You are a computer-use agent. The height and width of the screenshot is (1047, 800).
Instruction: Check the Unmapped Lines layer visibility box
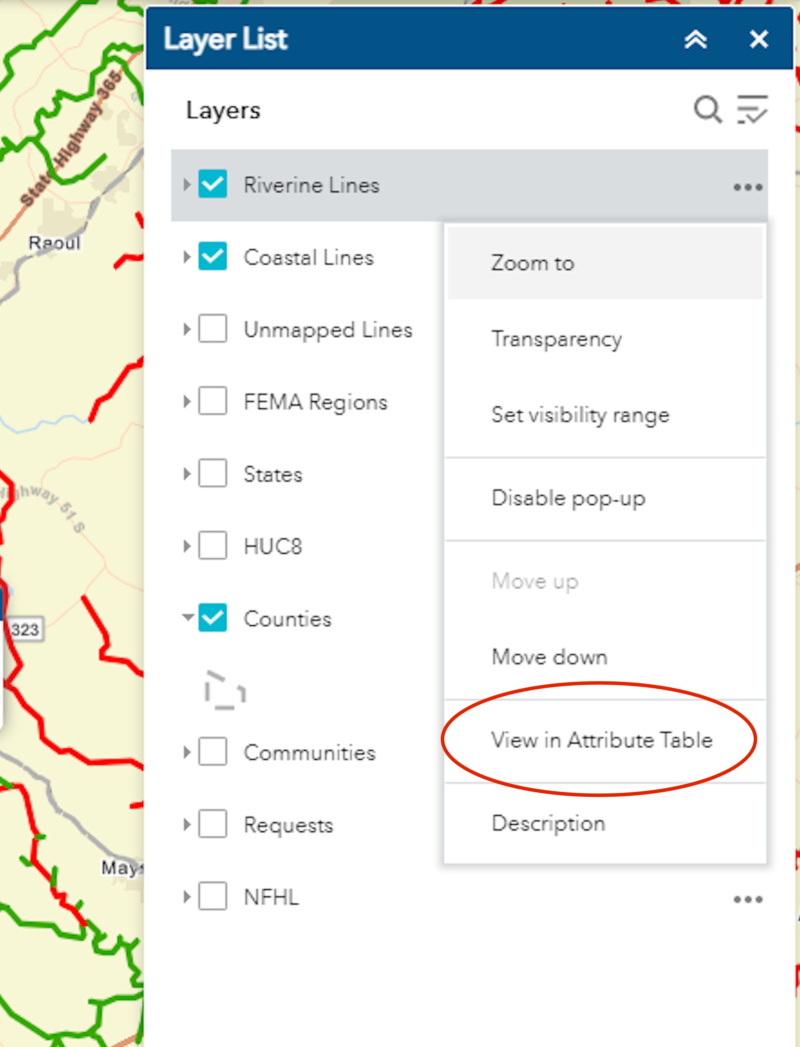211,329
